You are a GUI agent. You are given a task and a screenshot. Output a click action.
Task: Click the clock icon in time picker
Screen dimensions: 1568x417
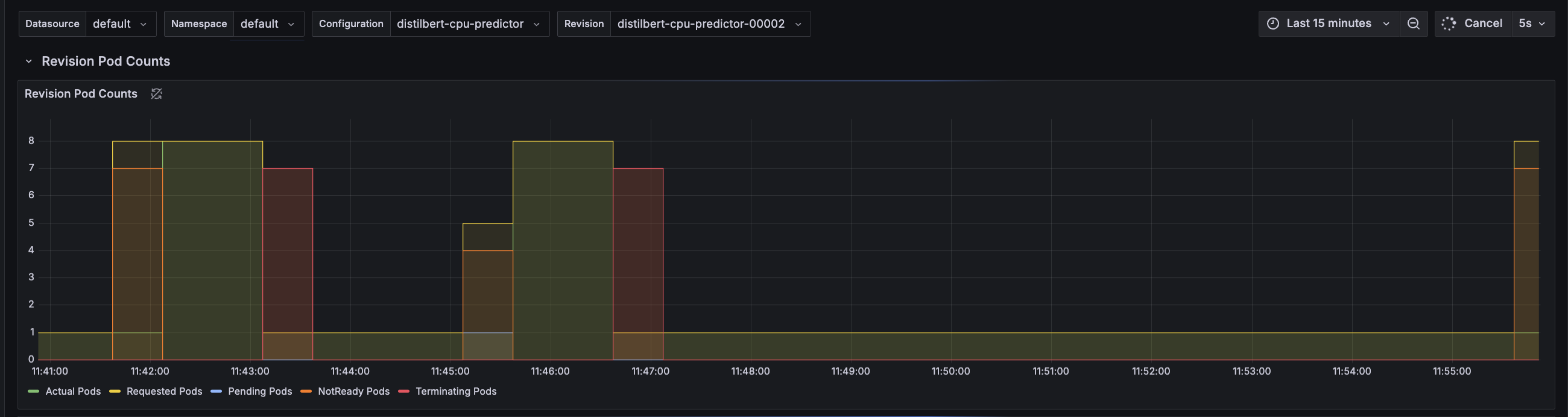click(x=1272, y=24)
